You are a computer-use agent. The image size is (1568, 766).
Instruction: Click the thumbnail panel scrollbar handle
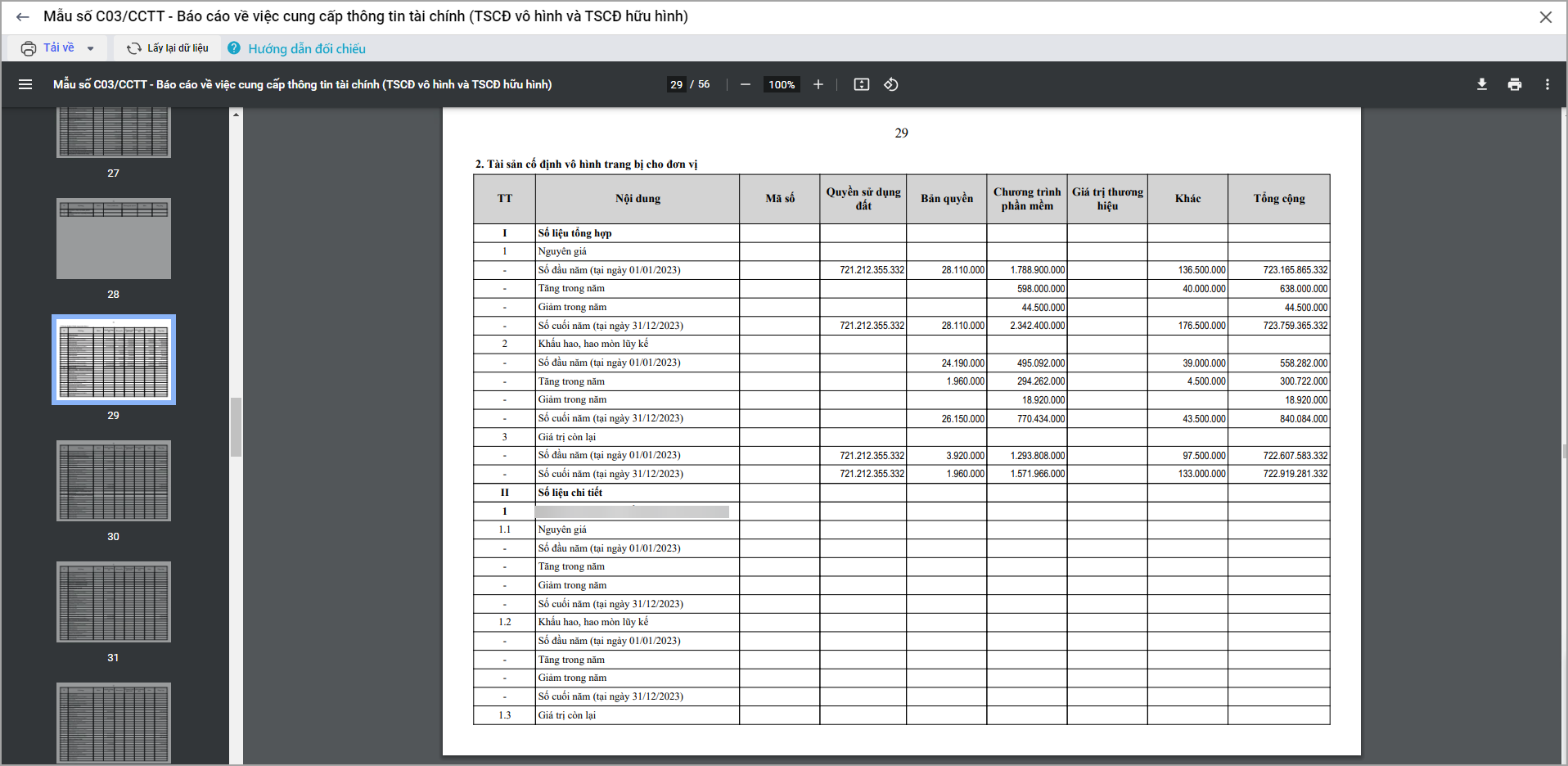236,426
